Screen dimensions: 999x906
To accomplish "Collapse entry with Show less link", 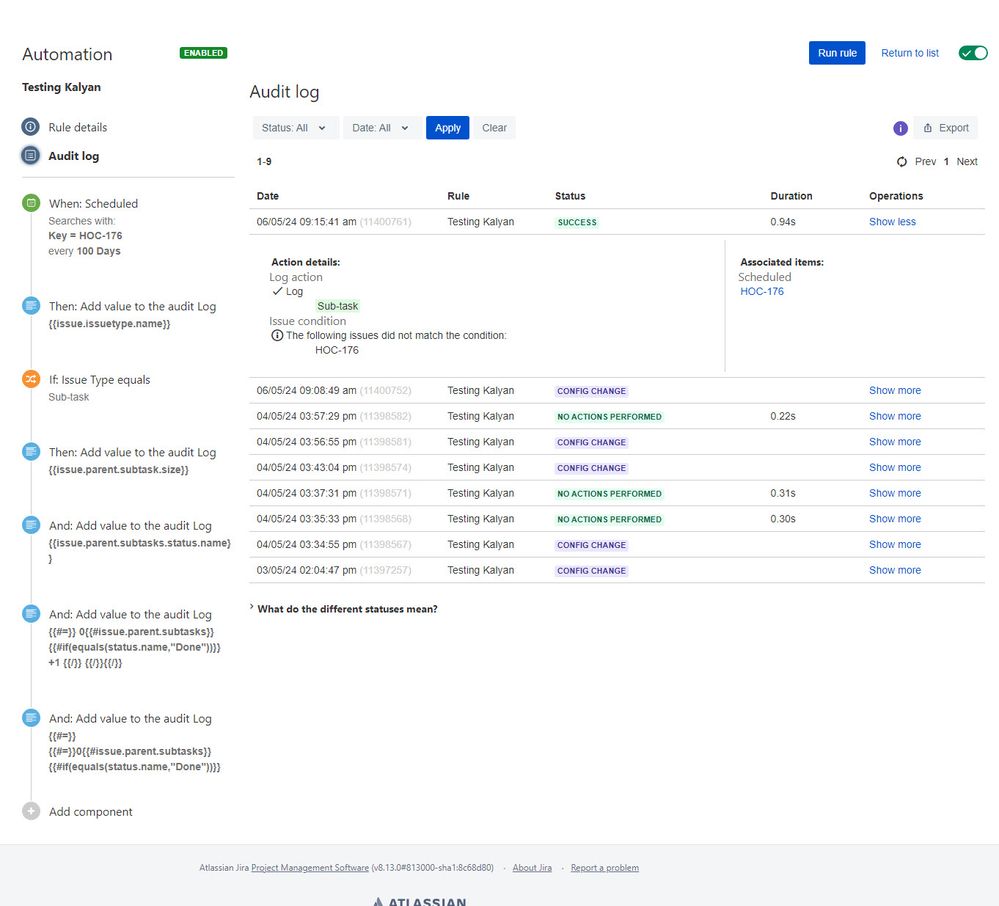I will [892, 222].
